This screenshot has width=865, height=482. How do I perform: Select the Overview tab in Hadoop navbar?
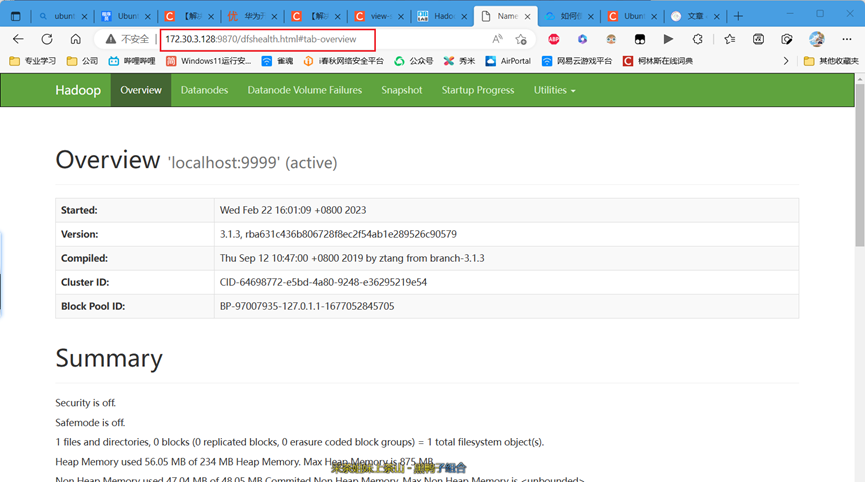tap(141, 90)
